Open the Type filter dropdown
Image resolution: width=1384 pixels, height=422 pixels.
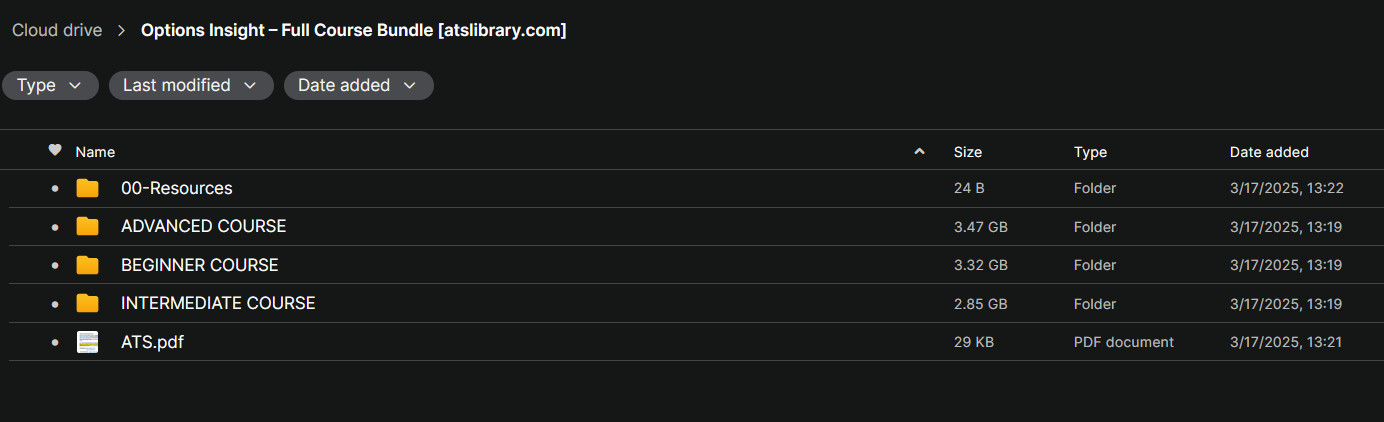coord(50,85)
